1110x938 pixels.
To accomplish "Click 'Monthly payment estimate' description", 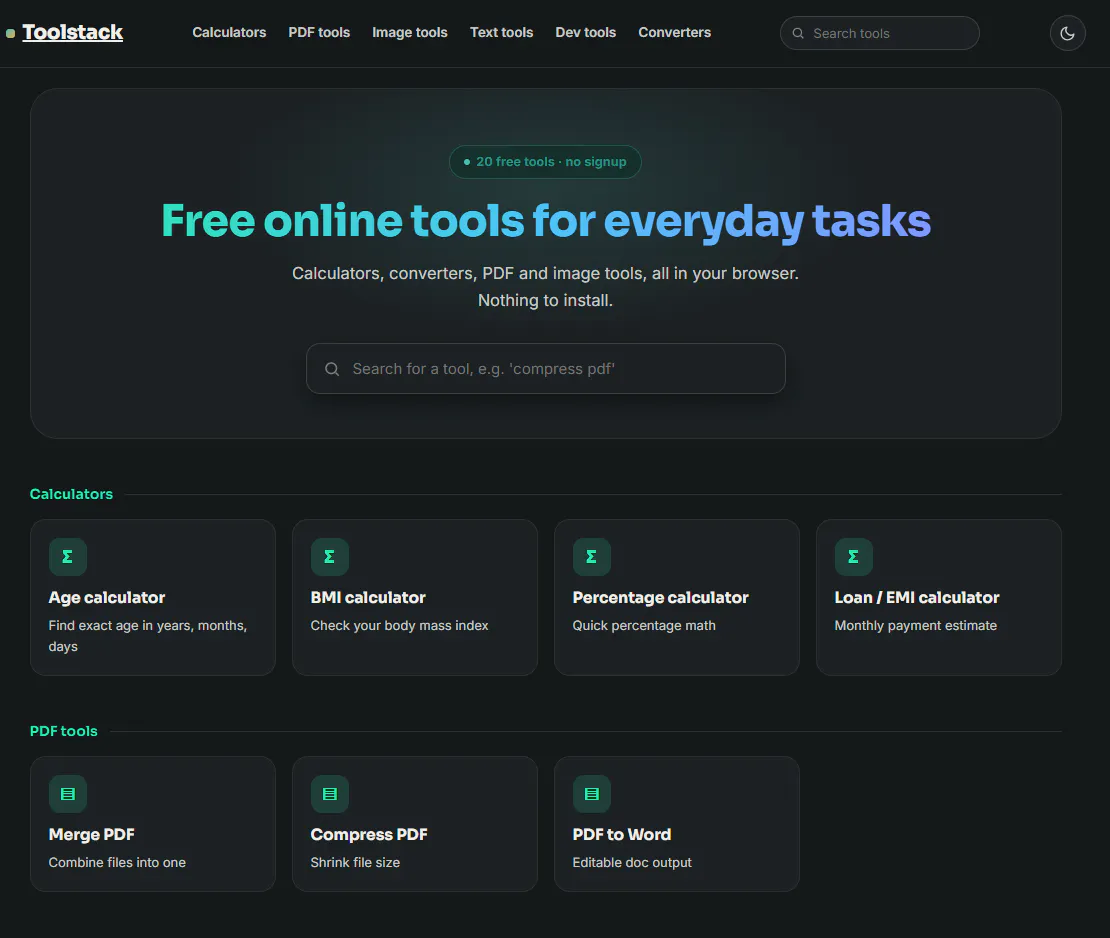I will pos(915,626).
